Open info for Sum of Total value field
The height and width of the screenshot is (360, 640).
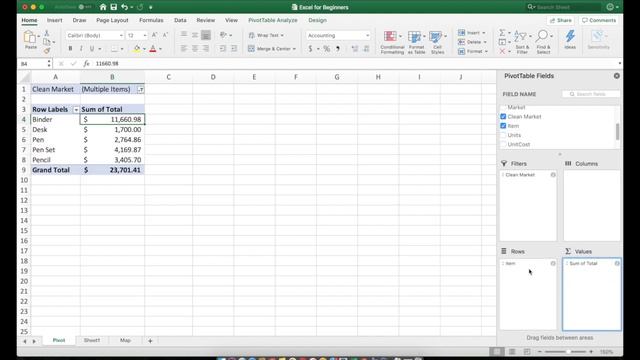617,264
